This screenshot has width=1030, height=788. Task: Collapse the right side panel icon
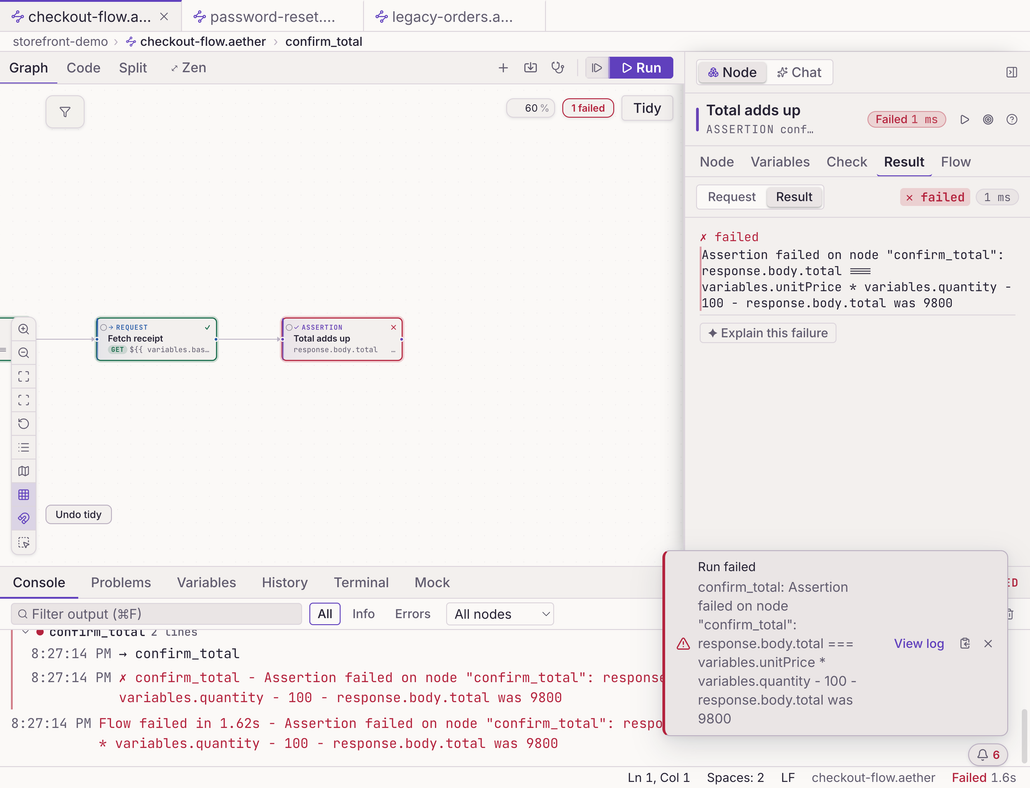pos(1012,72)
